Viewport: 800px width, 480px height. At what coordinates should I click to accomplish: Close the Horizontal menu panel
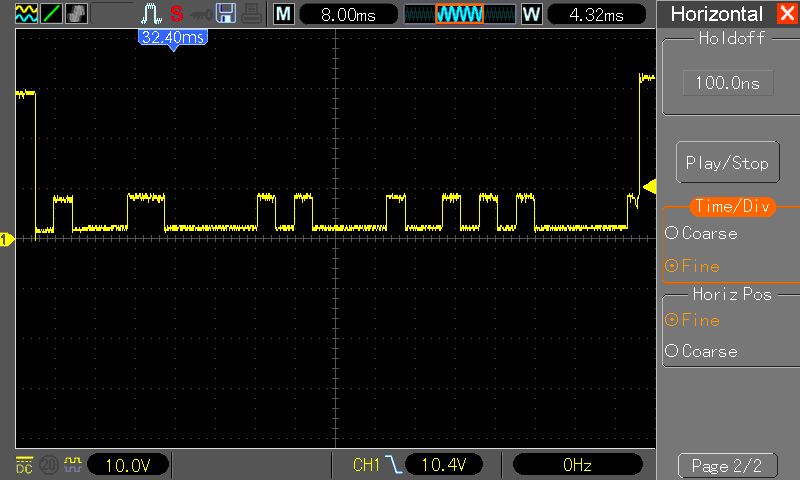784,14
